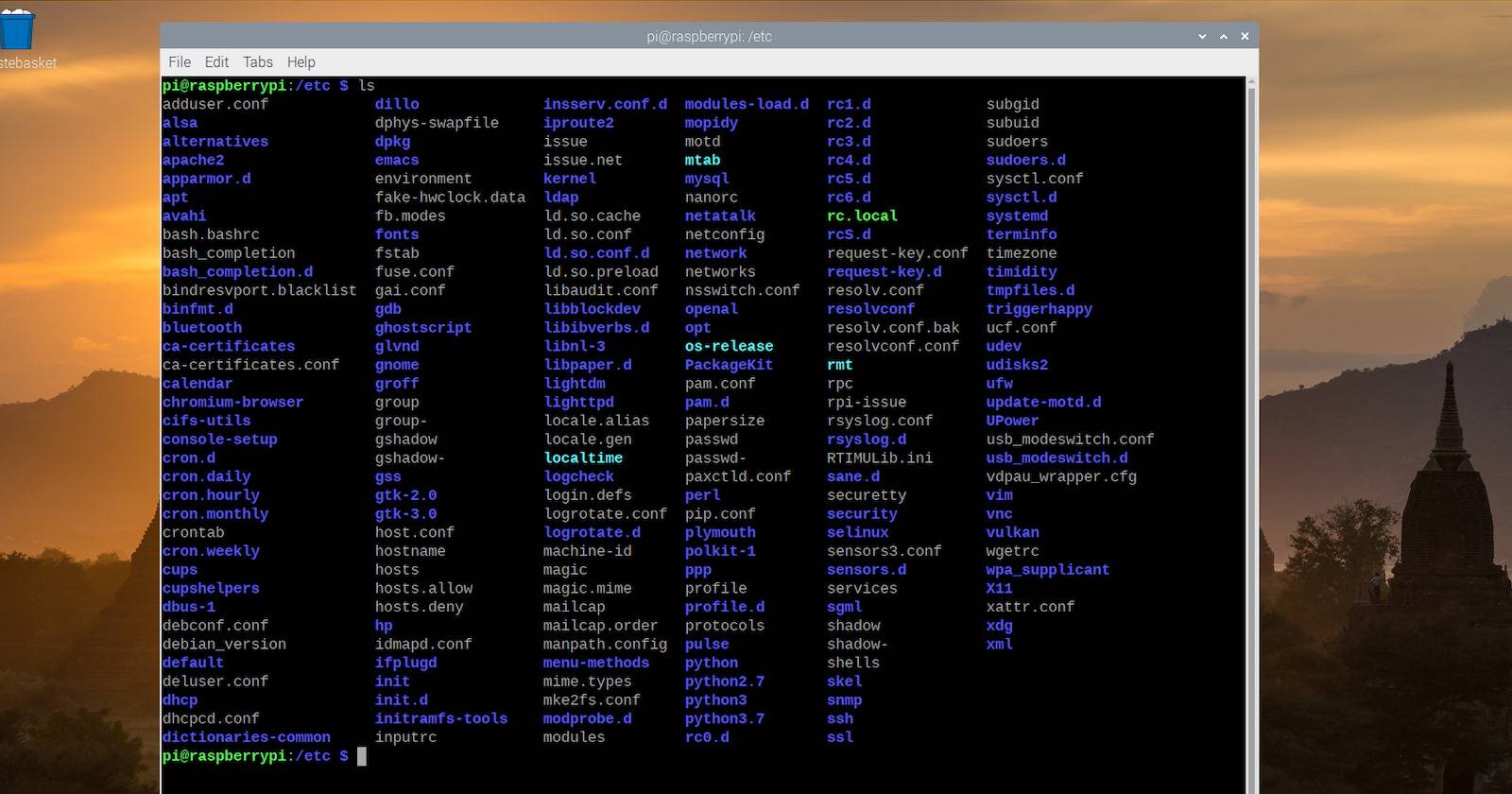The height and width of the screenshot is (794, 1512).
Task: Open the Edit menu
Action: 216,62
